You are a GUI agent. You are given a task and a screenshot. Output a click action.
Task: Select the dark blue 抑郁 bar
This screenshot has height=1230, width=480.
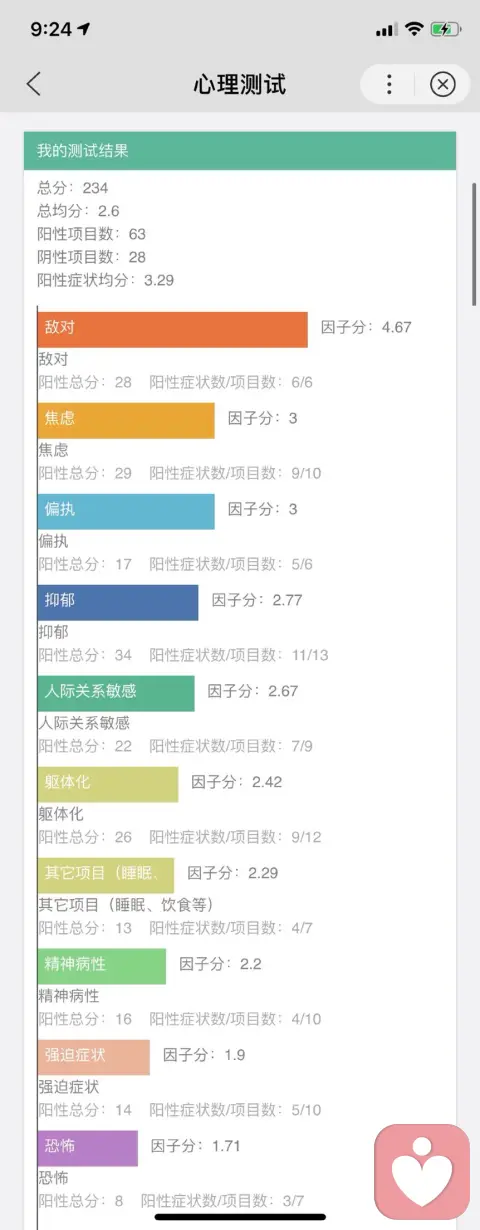tap(118, 602)
